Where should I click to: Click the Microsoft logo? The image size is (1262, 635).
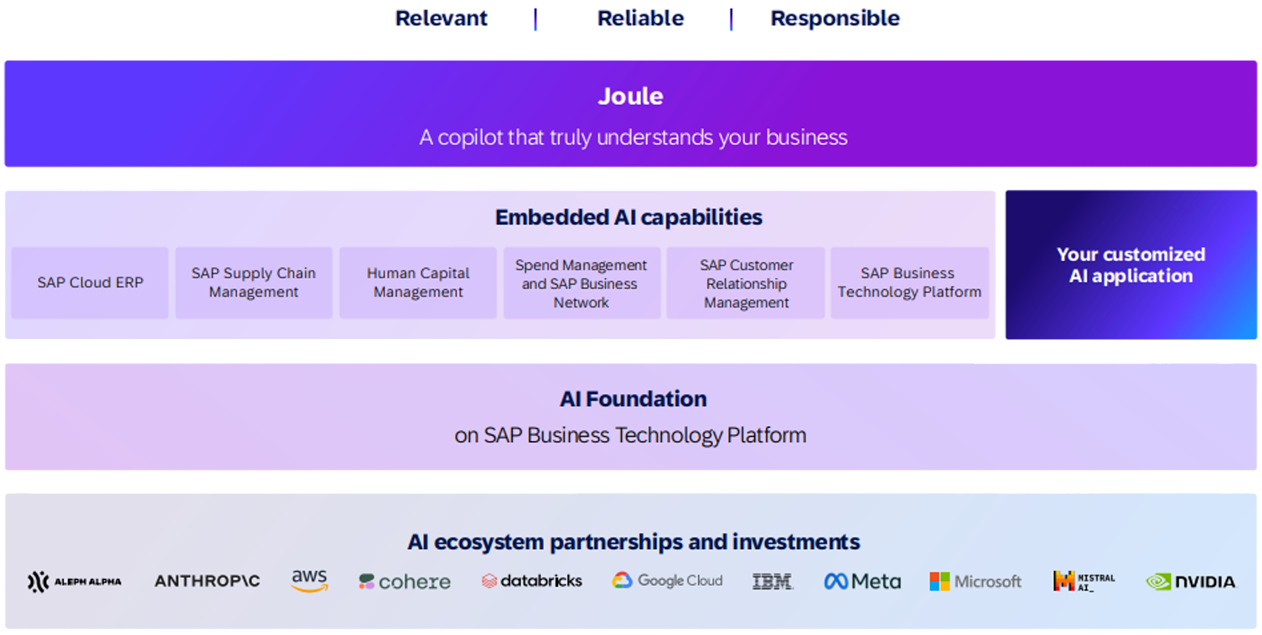pyautogui.click(x=975, y=581)
